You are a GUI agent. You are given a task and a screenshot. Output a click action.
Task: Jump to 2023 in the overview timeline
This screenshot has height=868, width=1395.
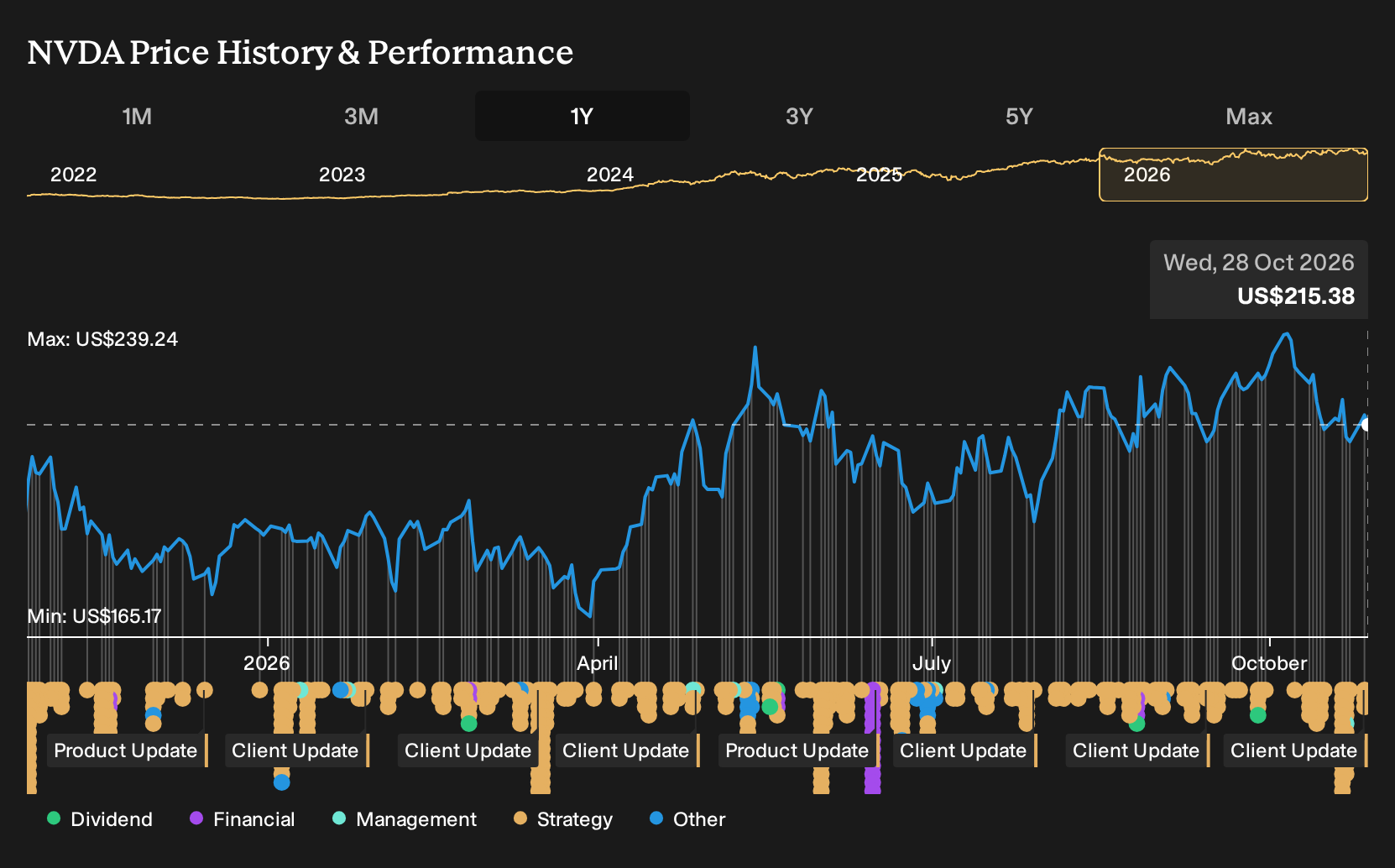point(342,175)
